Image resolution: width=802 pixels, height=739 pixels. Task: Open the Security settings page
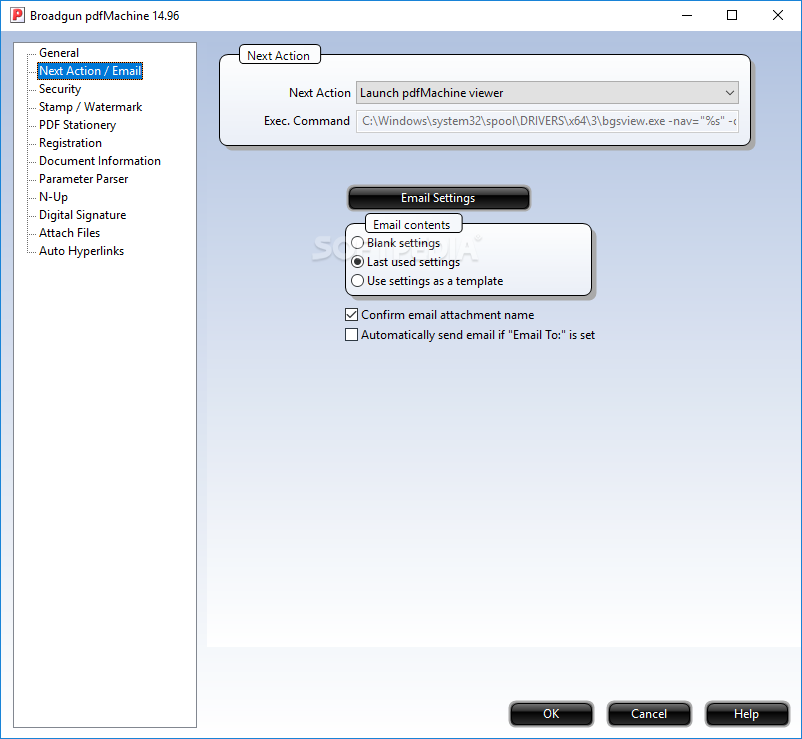click(x=60, y=89)
